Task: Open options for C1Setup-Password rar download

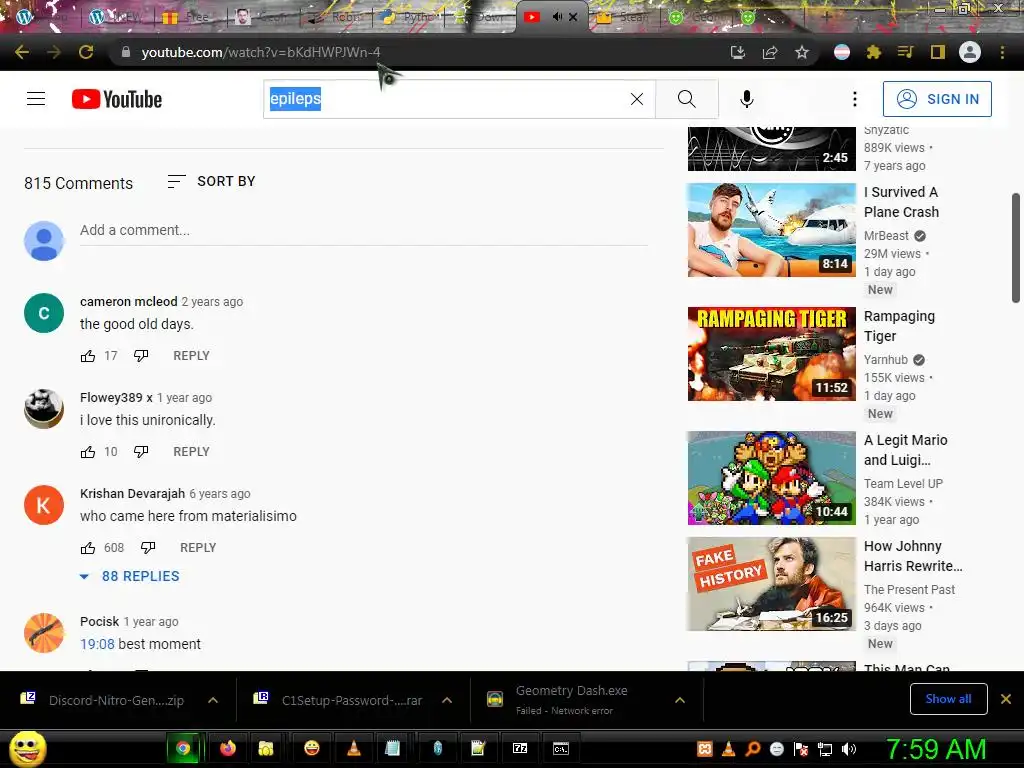Action: point(447,700)
